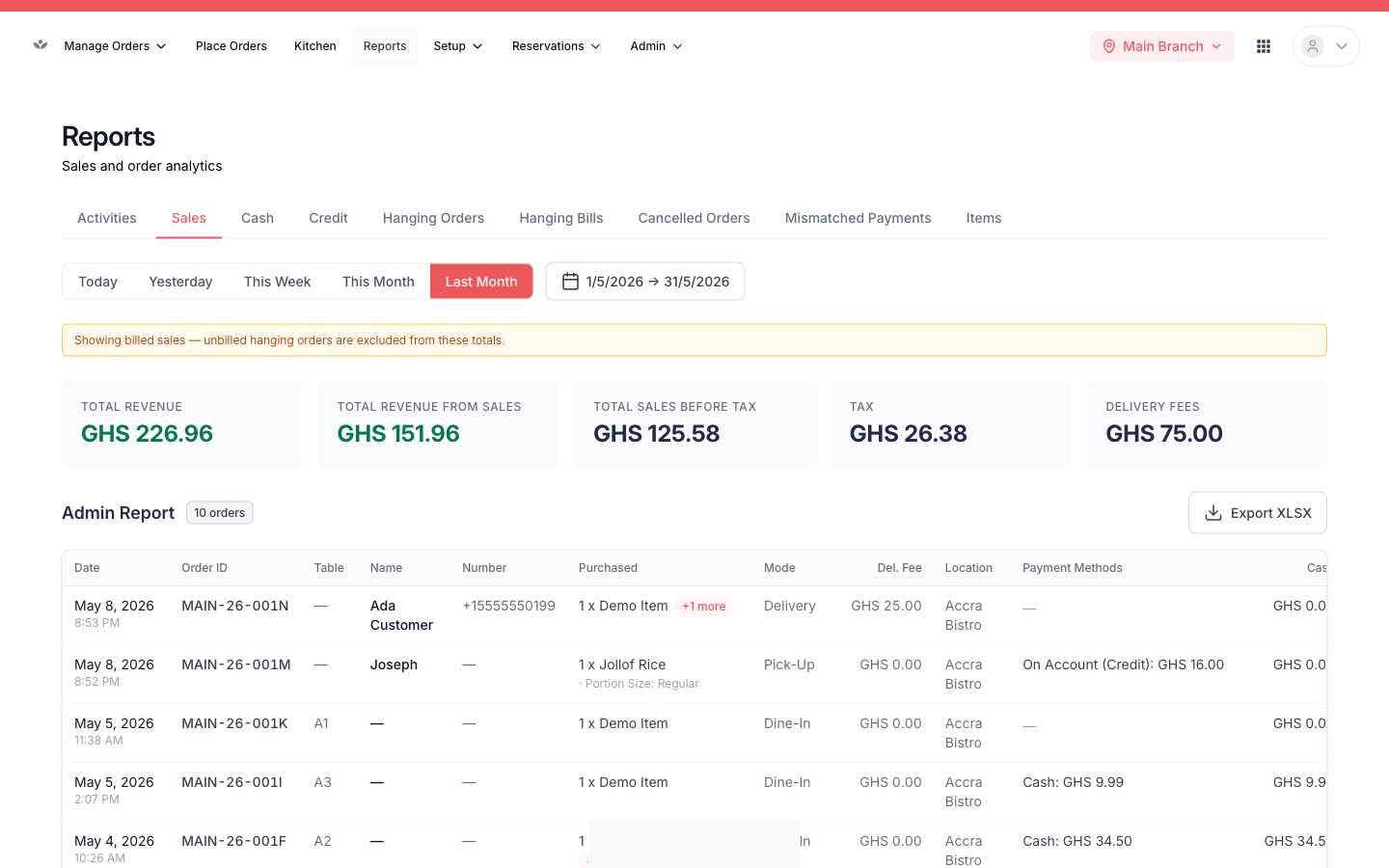Open the Reports nav item
The height and width of the screenshot is (868, 1389).
385,46
